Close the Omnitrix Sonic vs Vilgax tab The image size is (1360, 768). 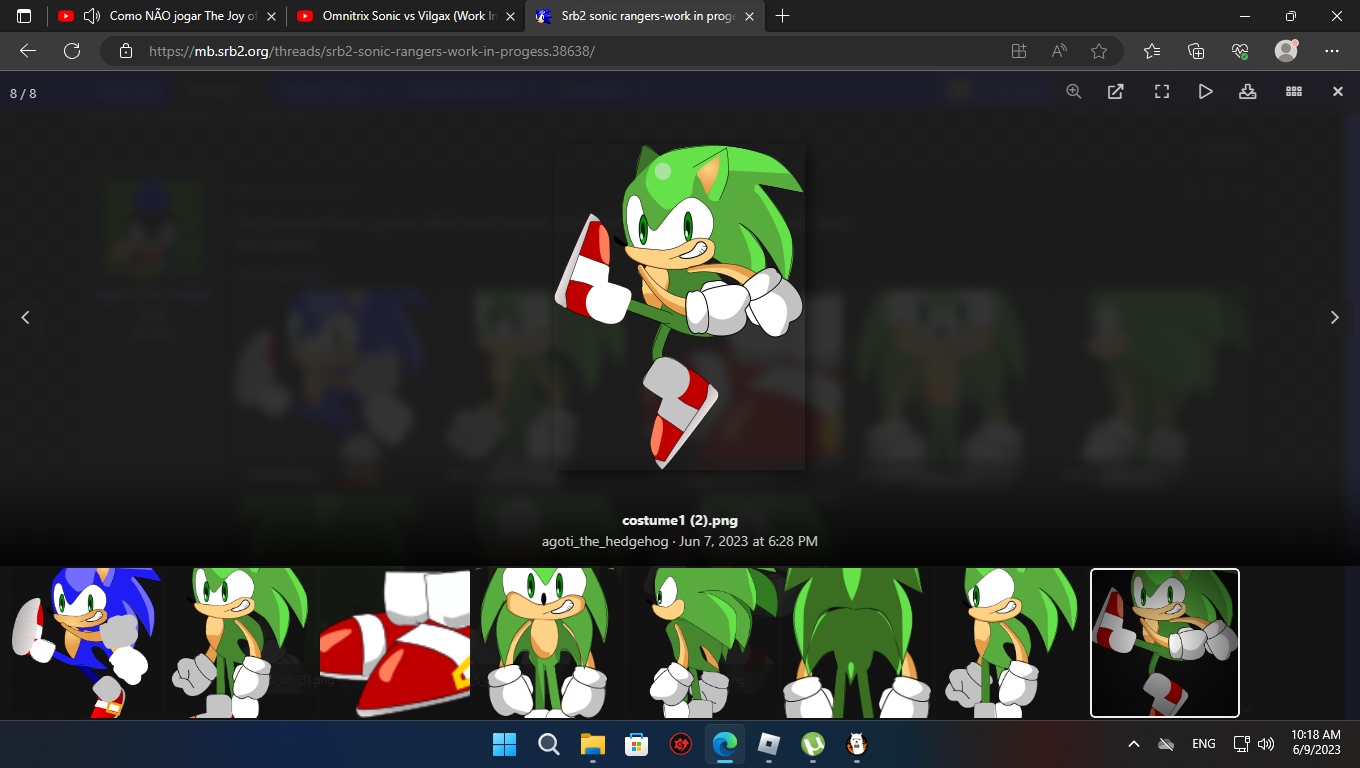[x=510, y=16]
